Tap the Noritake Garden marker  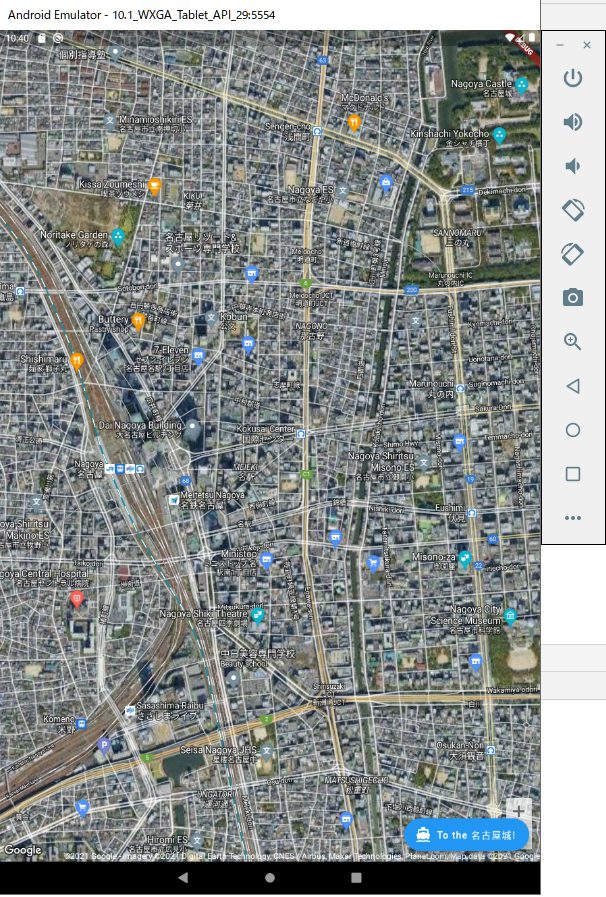pos(118,236)
